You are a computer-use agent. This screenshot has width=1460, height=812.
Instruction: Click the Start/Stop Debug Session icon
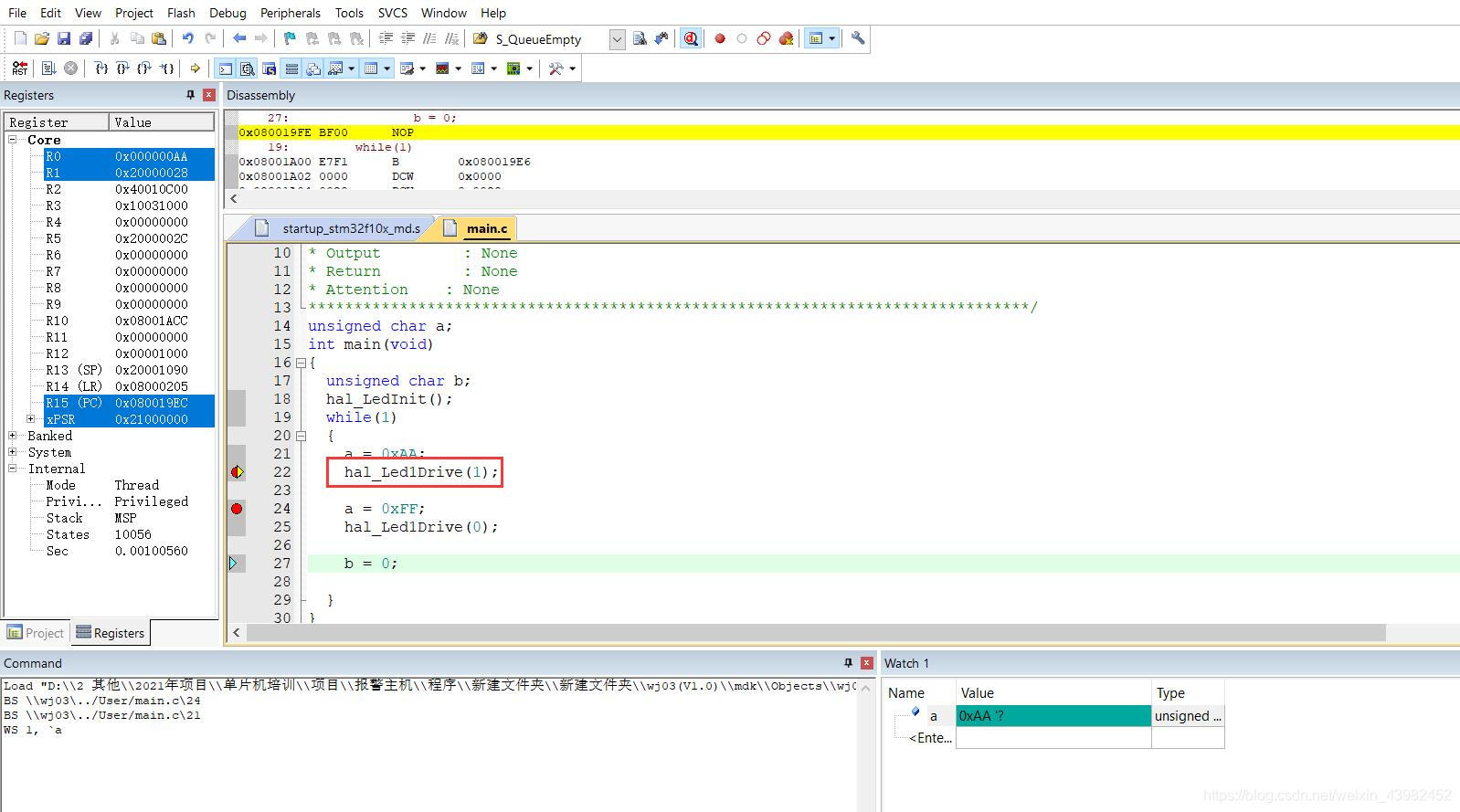[691, 38]
